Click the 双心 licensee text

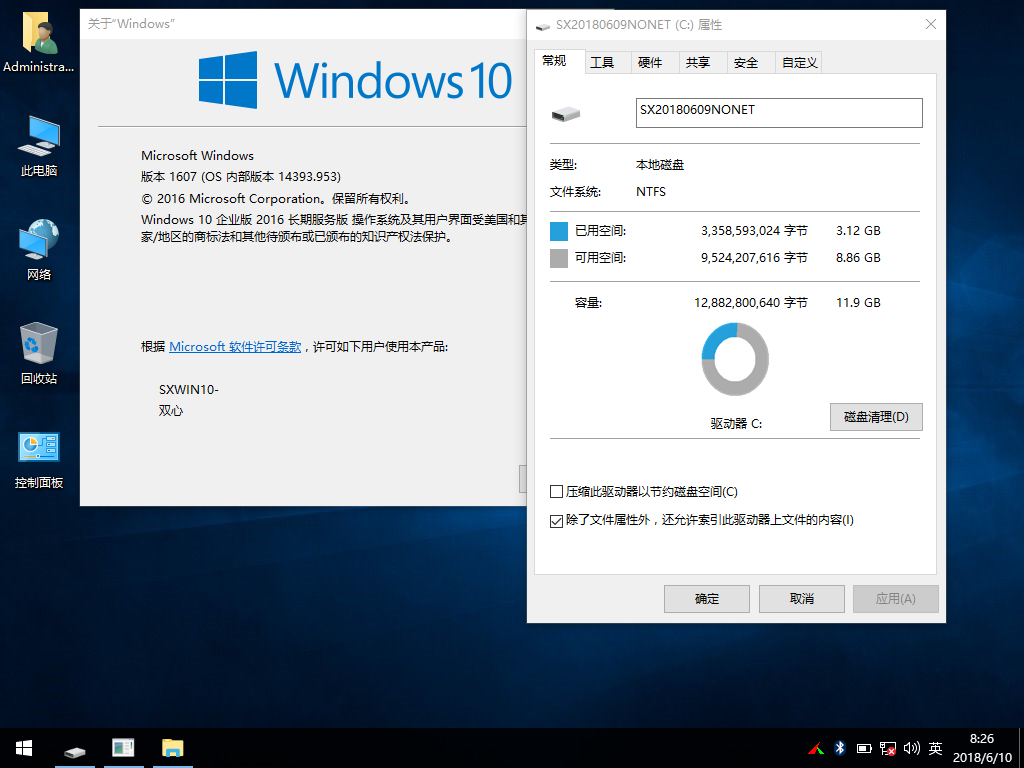[170, 411]
